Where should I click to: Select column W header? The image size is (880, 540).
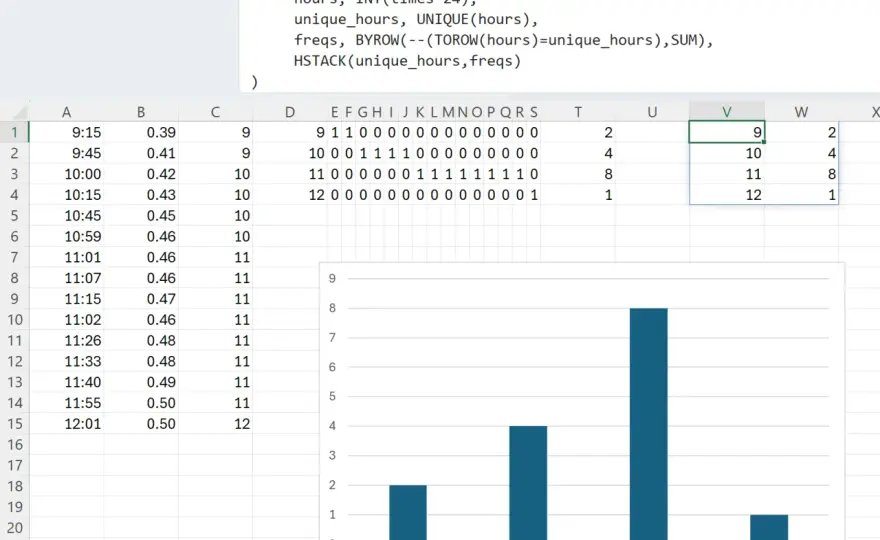tap(801, 112)
